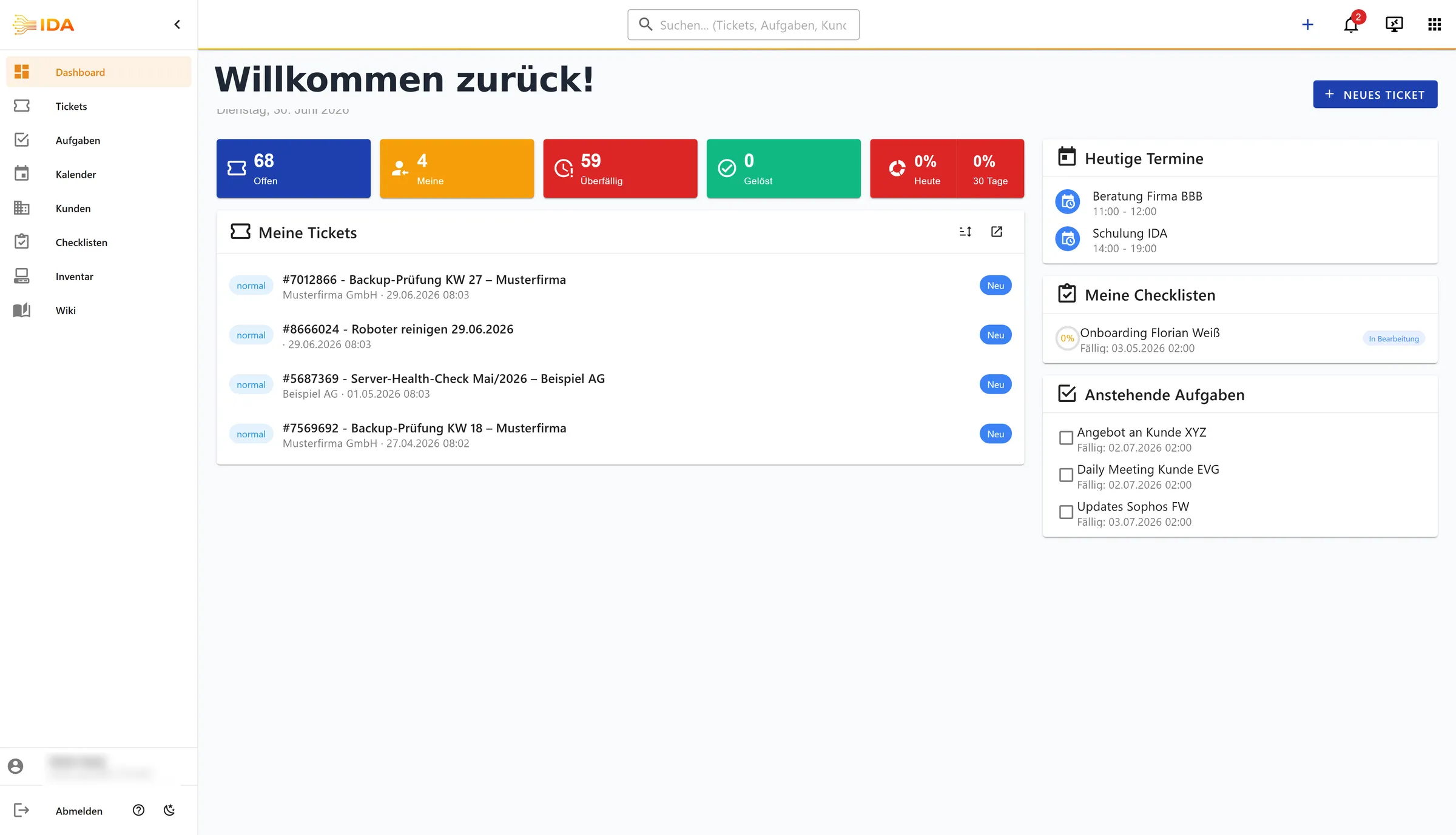Click calendar icon next to Beratung Firma BBB
Viewport: 1456px width, 835px height.
coord(1068,203)
